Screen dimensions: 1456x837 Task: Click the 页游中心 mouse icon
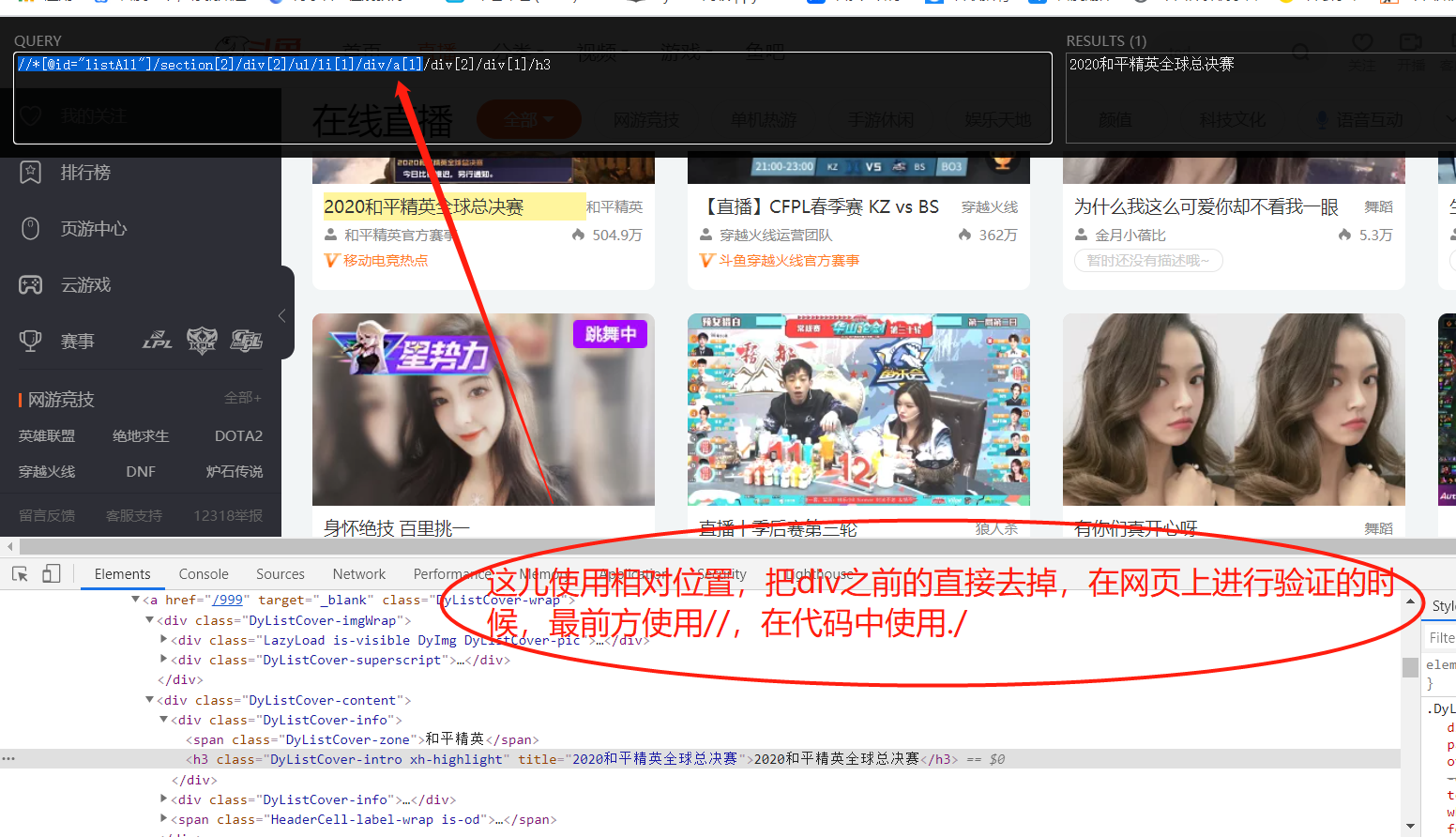coord(30,229)
